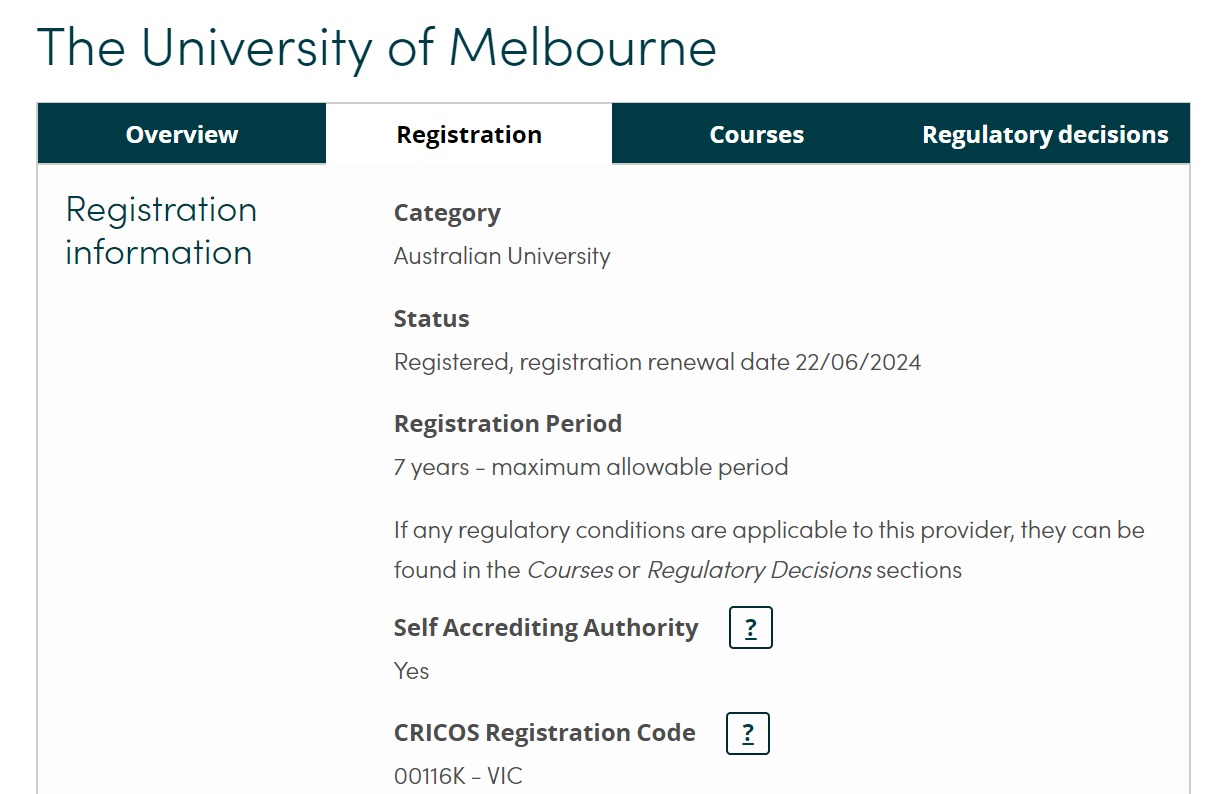This screenshot has width=1230, height=794.
Task: Click the Registration Period label
Action: 508,424
